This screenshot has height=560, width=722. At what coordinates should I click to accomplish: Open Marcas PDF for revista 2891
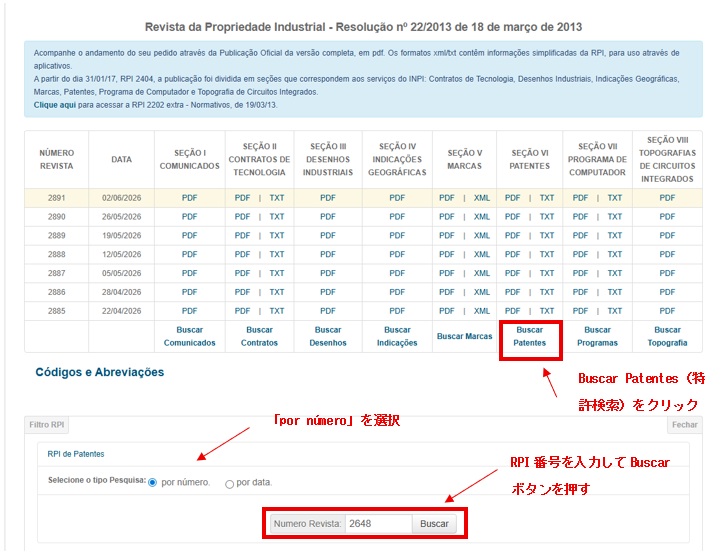tap(447, 198)
